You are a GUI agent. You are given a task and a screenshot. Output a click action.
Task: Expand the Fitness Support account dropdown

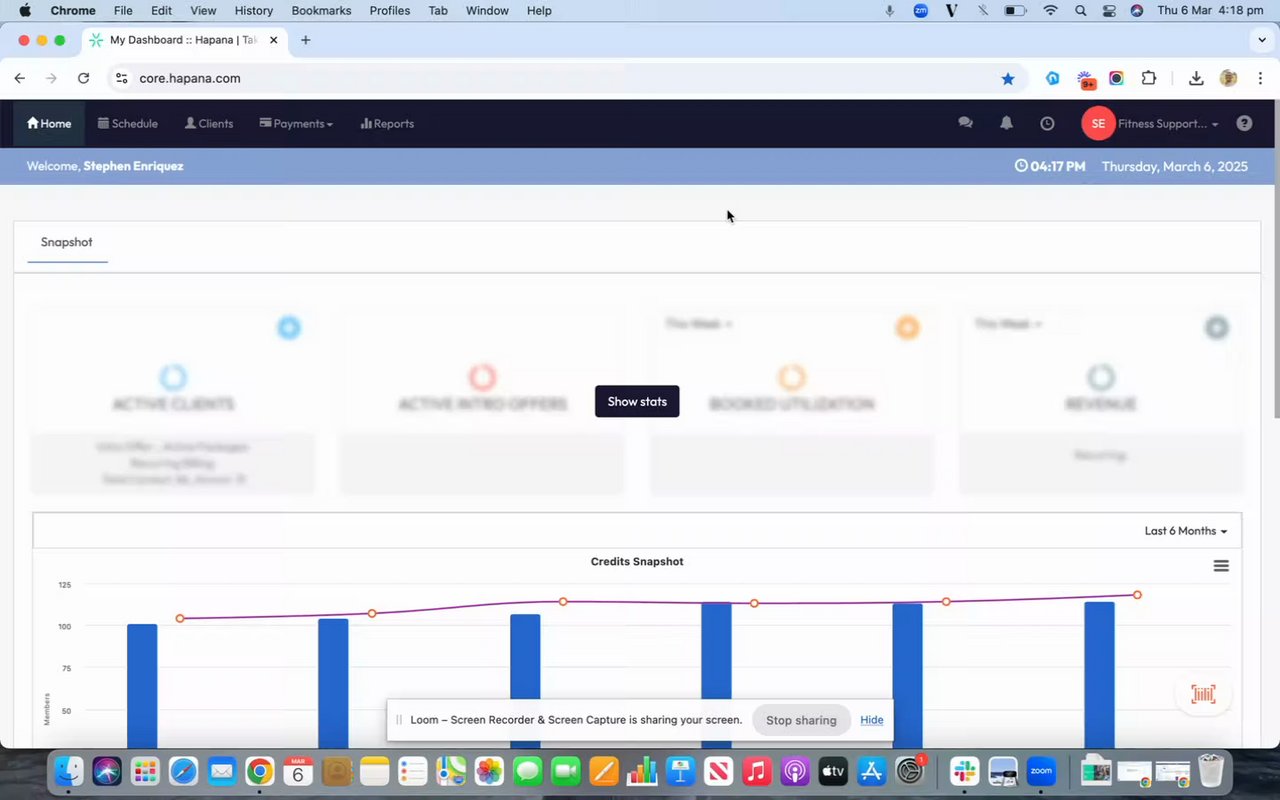(1168, 123)
